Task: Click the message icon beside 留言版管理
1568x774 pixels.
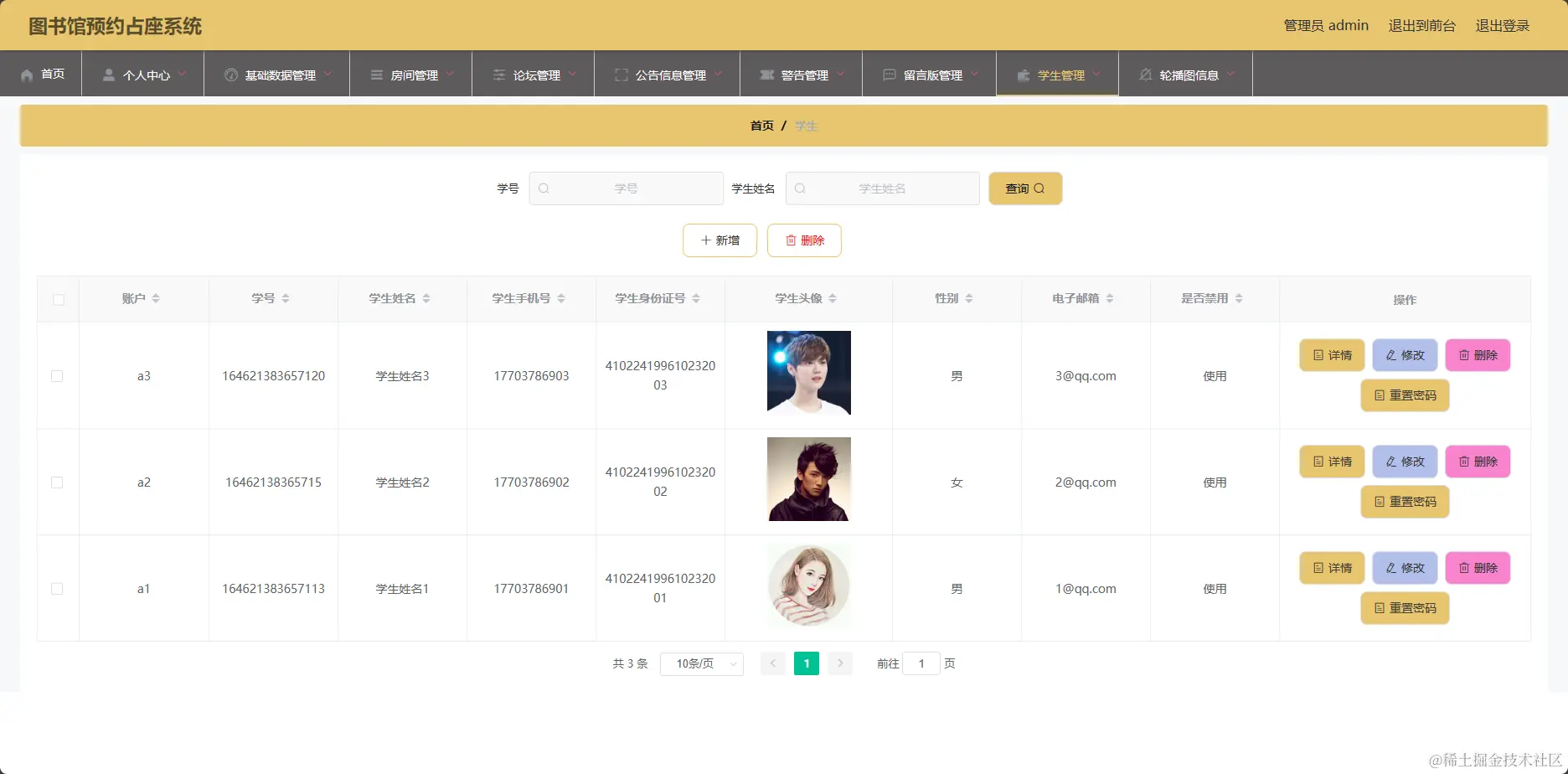Action: (890, 75)
